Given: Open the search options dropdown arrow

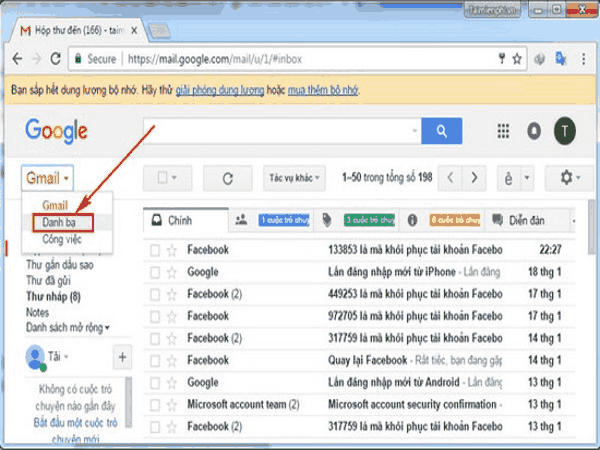Looking at the screenshot, I should pyautogui.click(x=414, y=131).
